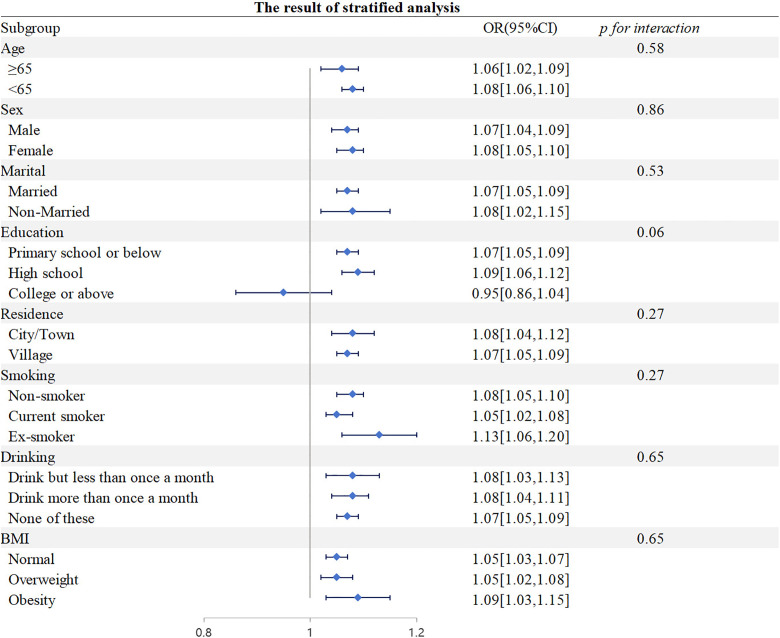Click the Drinking subgroup heading

pyautogui.click(x=28, y=456)
